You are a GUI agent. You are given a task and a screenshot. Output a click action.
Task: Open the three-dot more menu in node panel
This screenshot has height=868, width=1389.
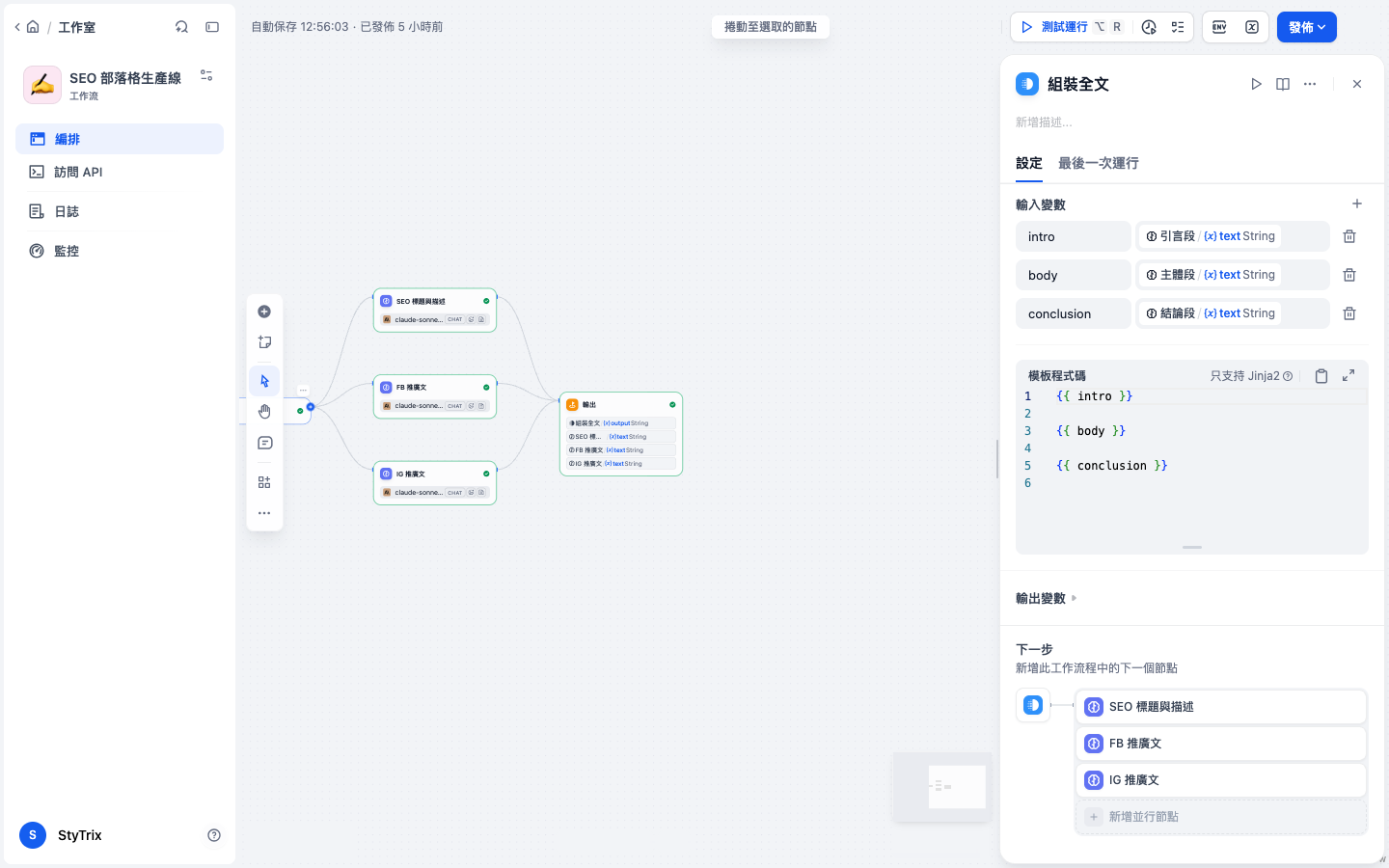point(1310,84)
